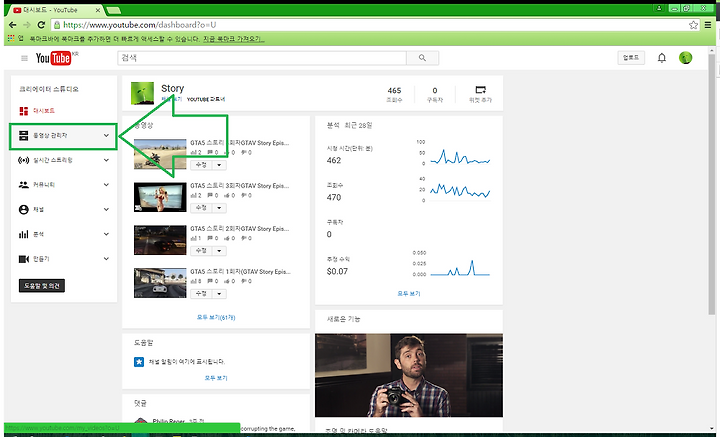This screenshot has width=720, height=437.
Task: Click the night car thumbnail of GTA5 2회차
Action: [160, 240]
